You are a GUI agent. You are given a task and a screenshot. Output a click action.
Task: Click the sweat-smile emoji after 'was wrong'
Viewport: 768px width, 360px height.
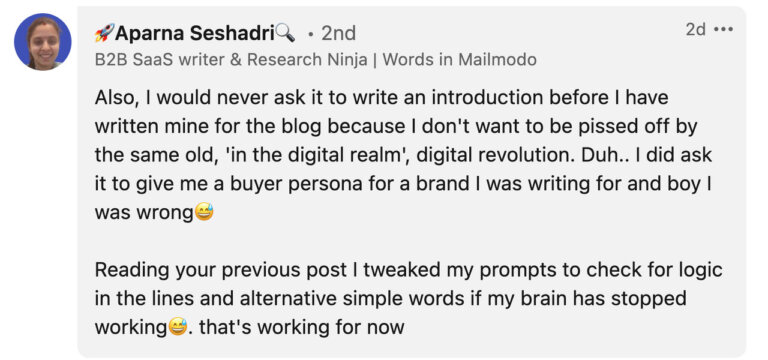[x=204, y=213]
